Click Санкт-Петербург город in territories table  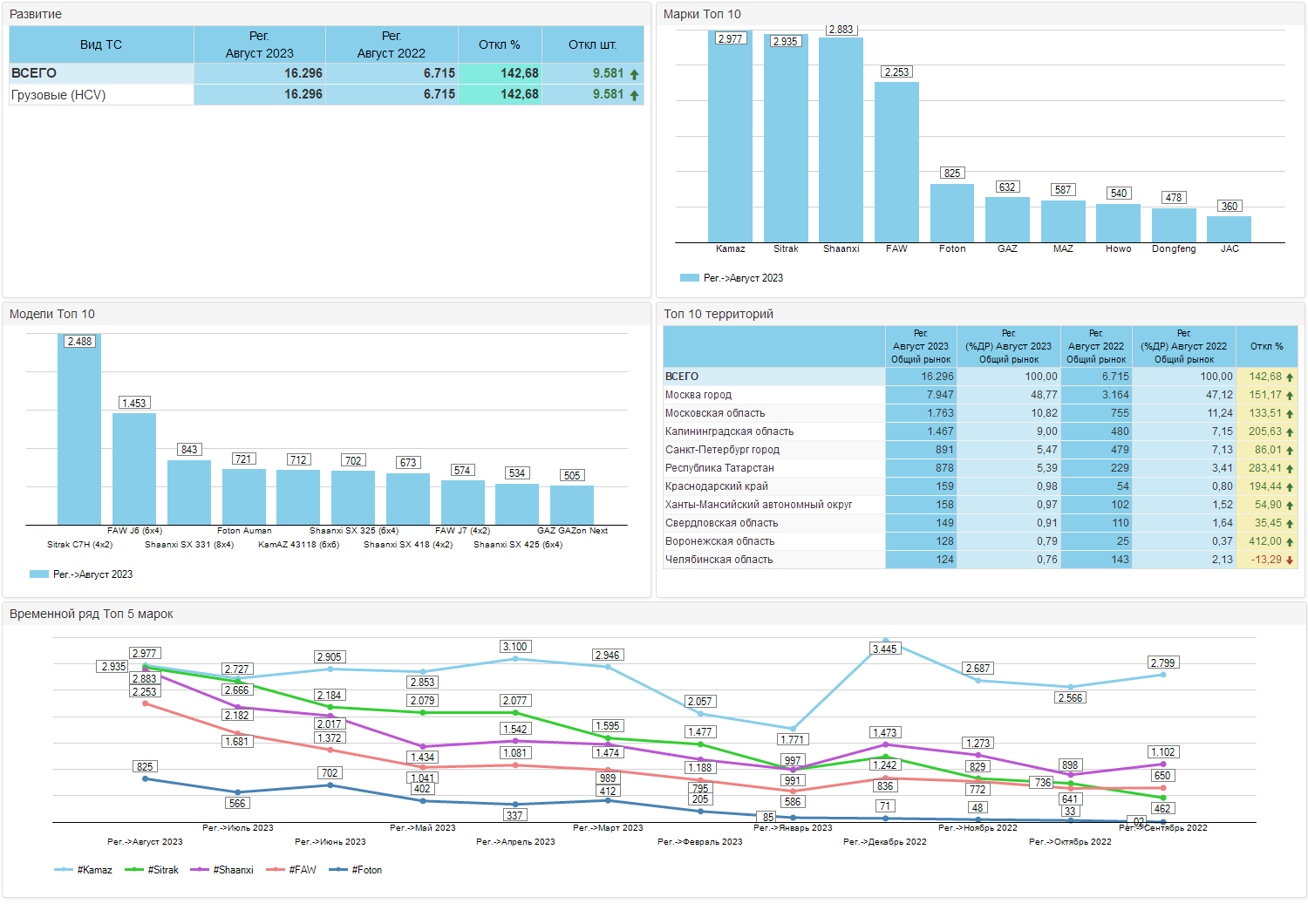coord(722,450)
